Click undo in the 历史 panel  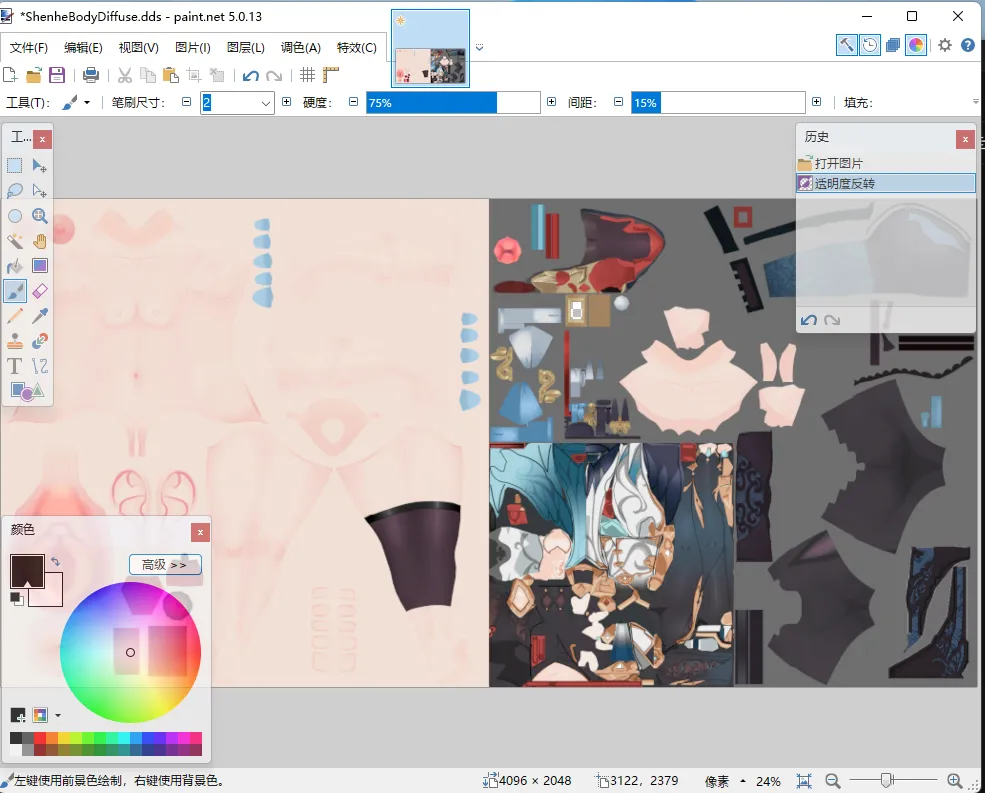tap(808, 320)
